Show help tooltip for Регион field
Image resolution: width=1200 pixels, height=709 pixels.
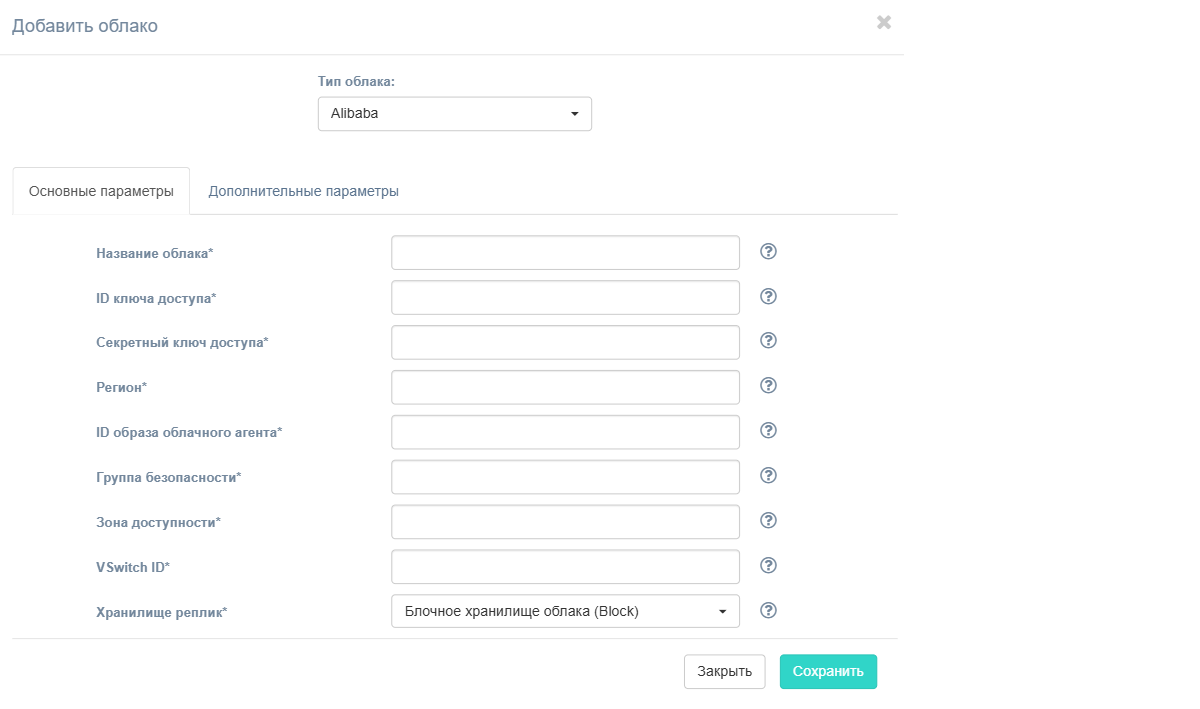(x=768, y=386)
